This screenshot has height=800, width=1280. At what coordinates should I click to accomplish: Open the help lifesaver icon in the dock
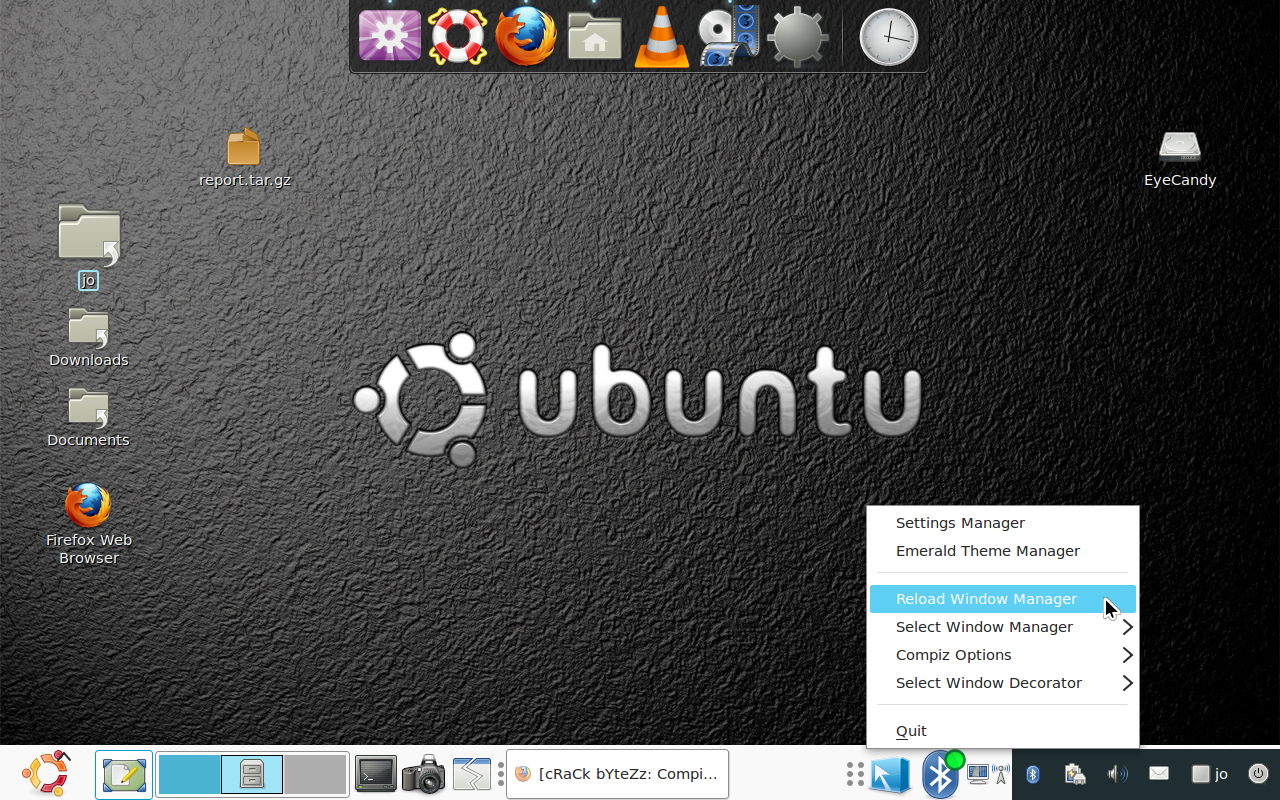pyautogui.click(x=457, y=37)
